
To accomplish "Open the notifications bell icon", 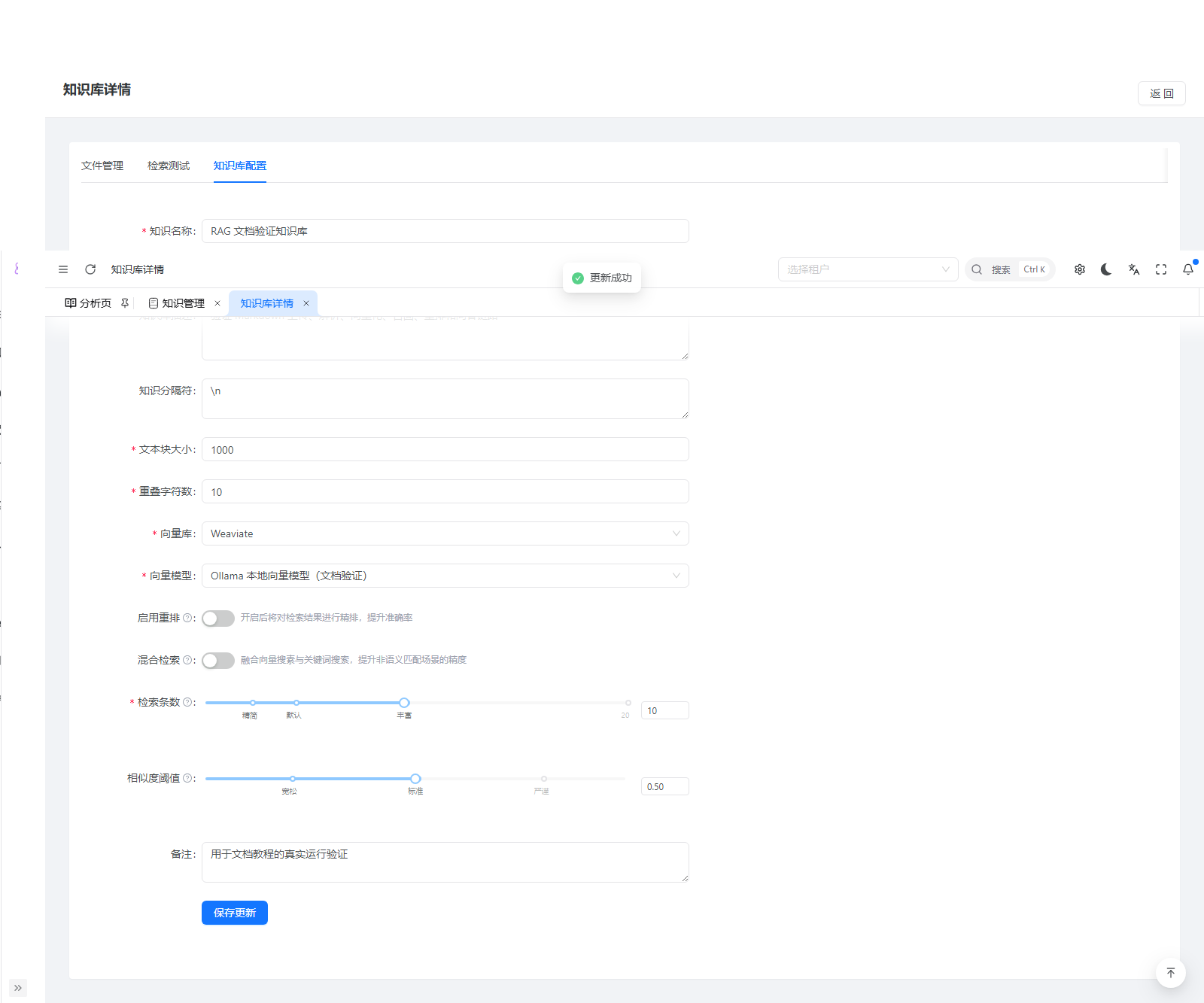I will 1188,269.
